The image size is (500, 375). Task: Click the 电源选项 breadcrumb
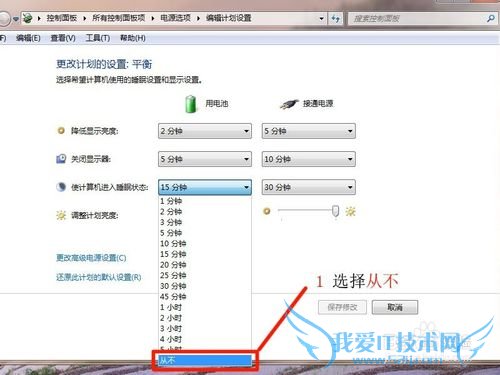point(175,18)
